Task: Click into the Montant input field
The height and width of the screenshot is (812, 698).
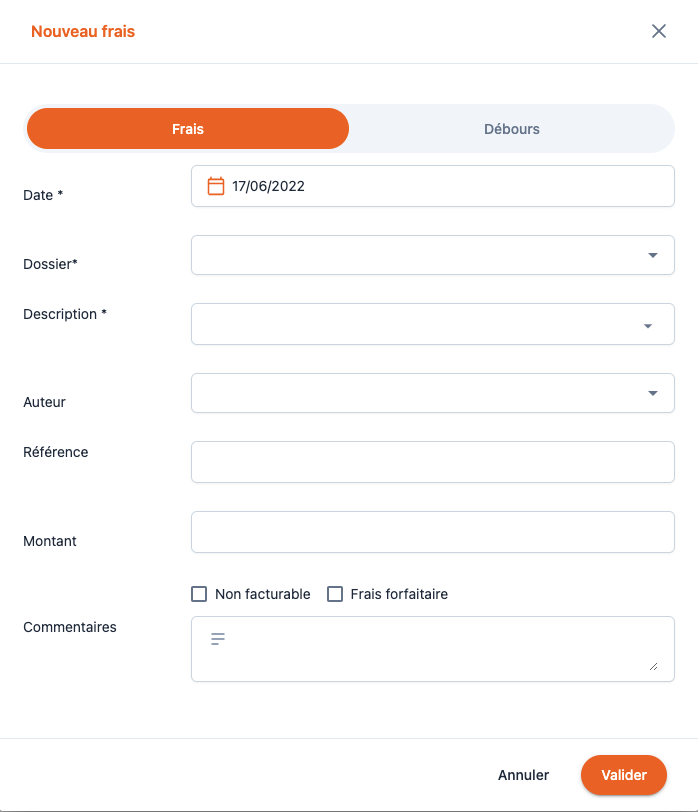Action: click(x=432, y=532)
